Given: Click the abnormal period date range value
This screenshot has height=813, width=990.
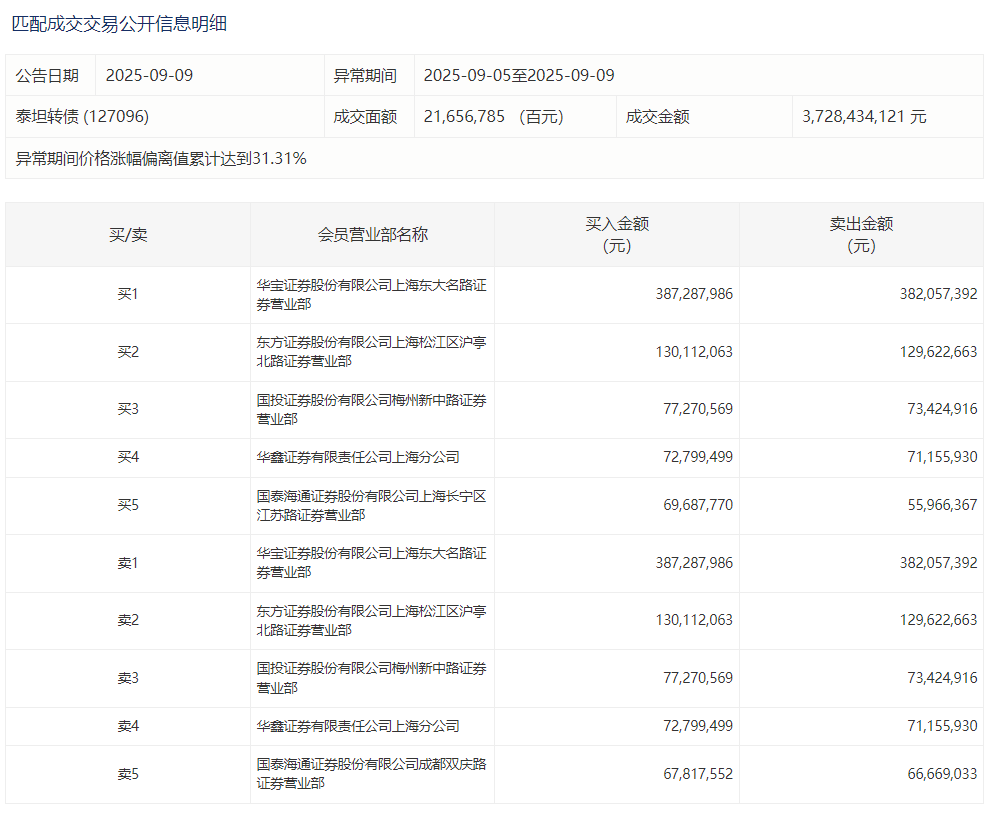Looking at the screenshot, I should click(519, 76).
